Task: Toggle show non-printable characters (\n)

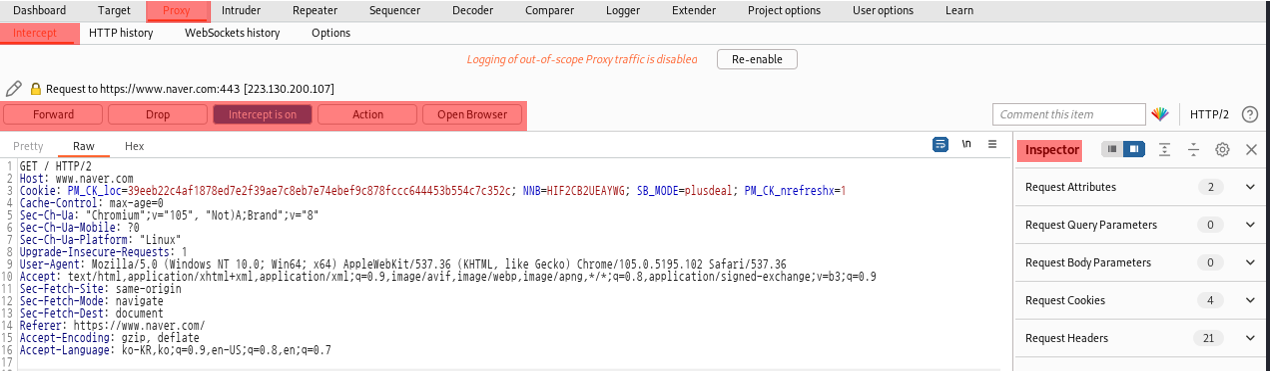Action: point(966,145)
